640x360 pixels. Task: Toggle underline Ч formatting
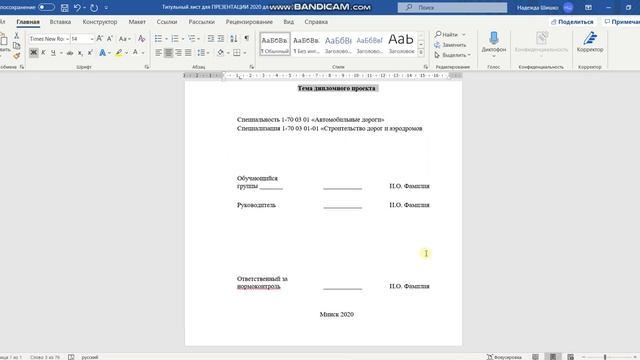coord(53,53)
